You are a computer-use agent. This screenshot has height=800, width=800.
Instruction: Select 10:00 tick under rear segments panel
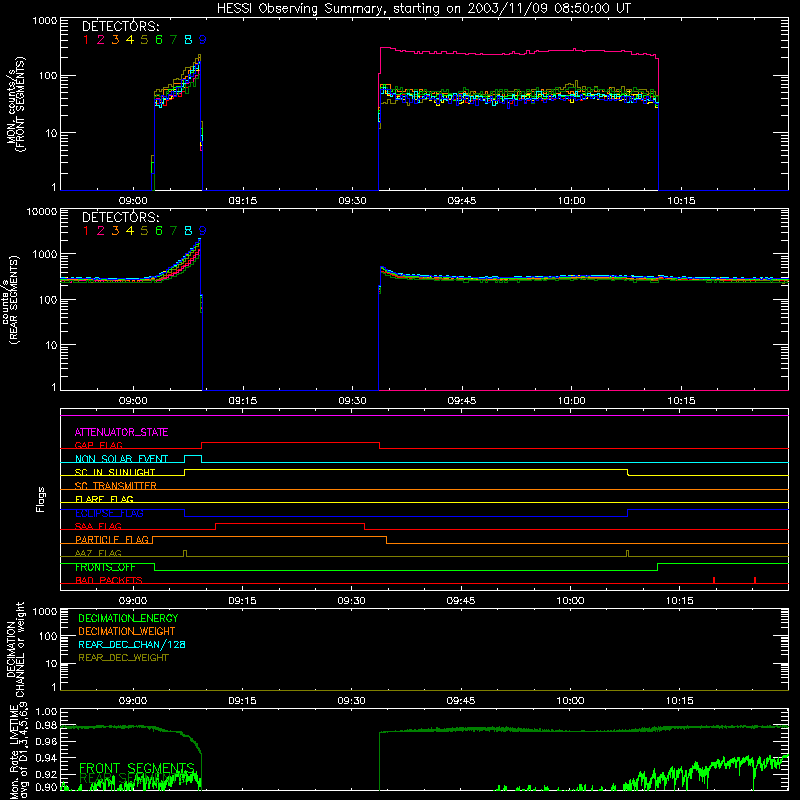point(571,401)
